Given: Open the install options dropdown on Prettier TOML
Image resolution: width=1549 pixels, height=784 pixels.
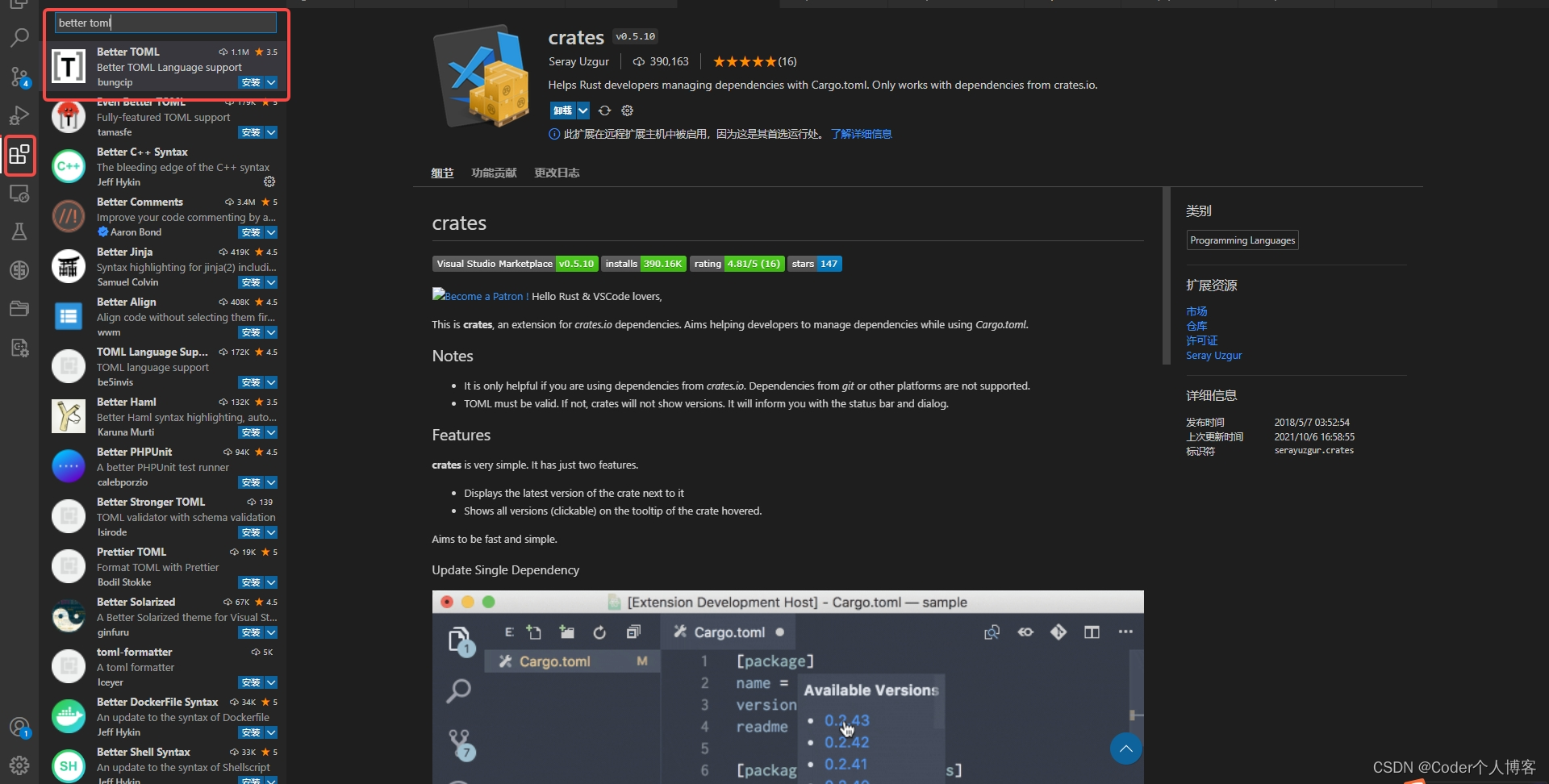Looking at the screenshot, I should coord(272,582).
